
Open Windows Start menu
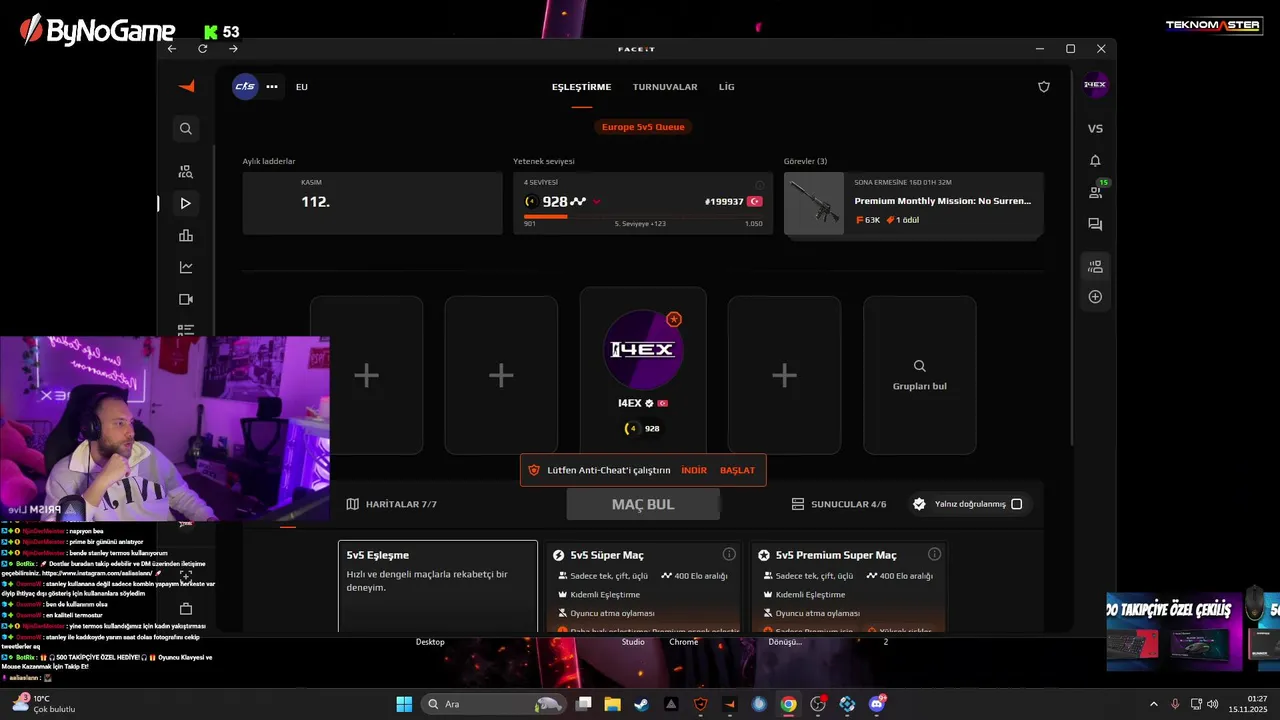[x=404, y=704]
